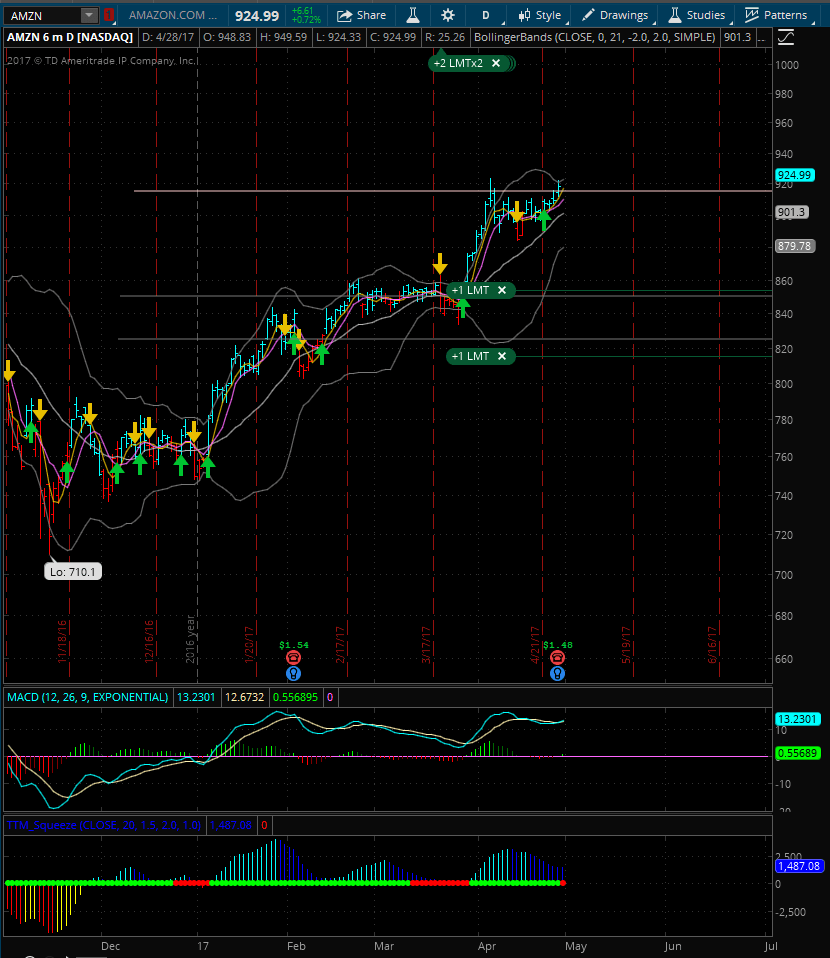Click the 4/21/17 expiration date marker
This screenshot has width=830, height=958.
[535, 645]
